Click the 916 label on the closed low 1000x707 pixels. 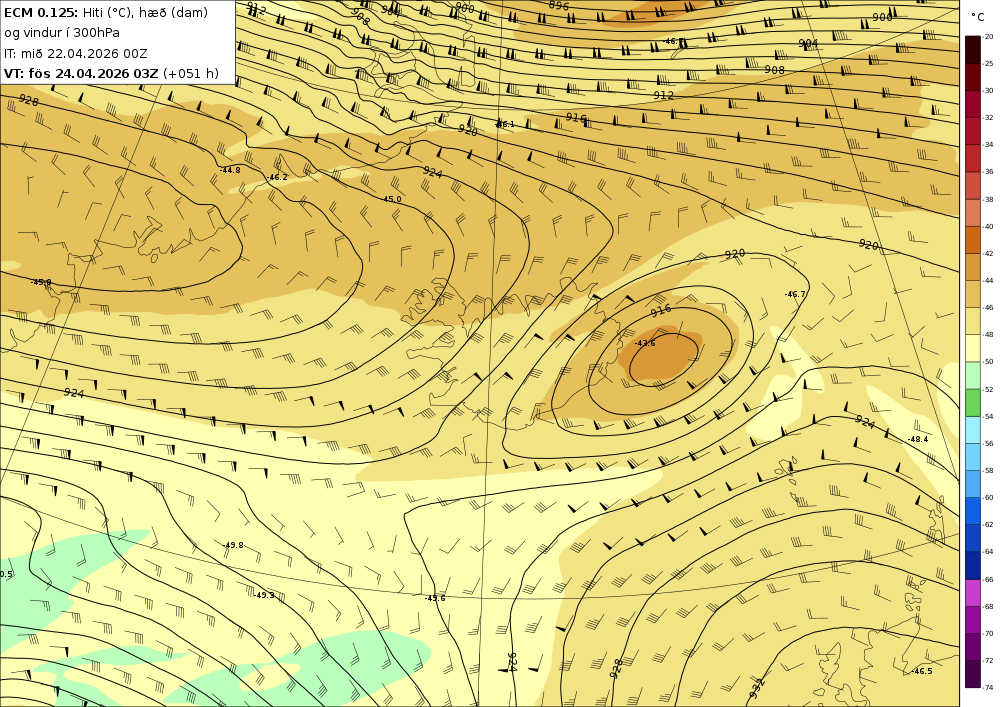661,310
